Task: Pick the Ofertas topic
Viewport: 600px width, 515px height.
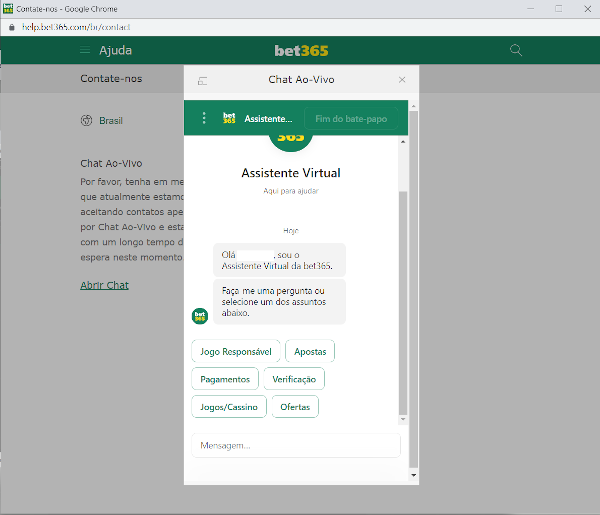Action: [295, 406]
